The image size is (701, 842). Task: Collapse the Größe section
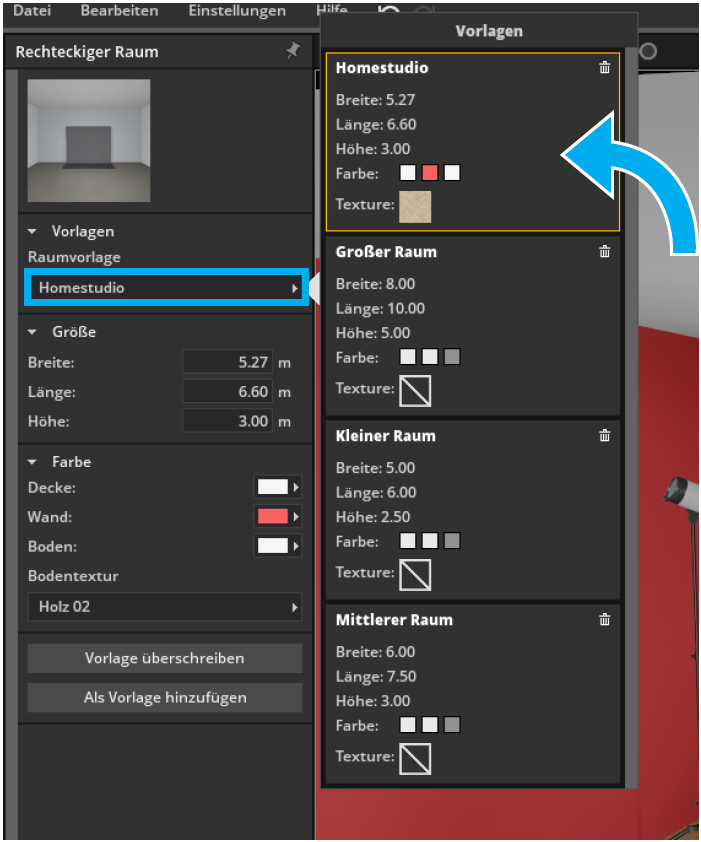click(33, 331)
